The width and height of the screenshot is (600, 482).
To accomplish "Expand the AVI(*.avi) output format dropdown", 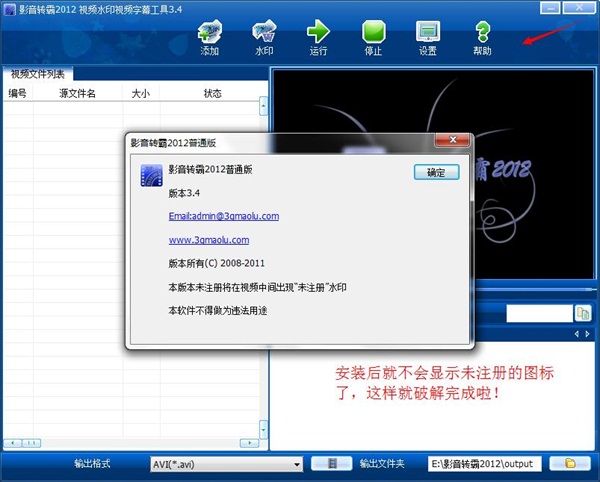I will (x=297, y=464).
